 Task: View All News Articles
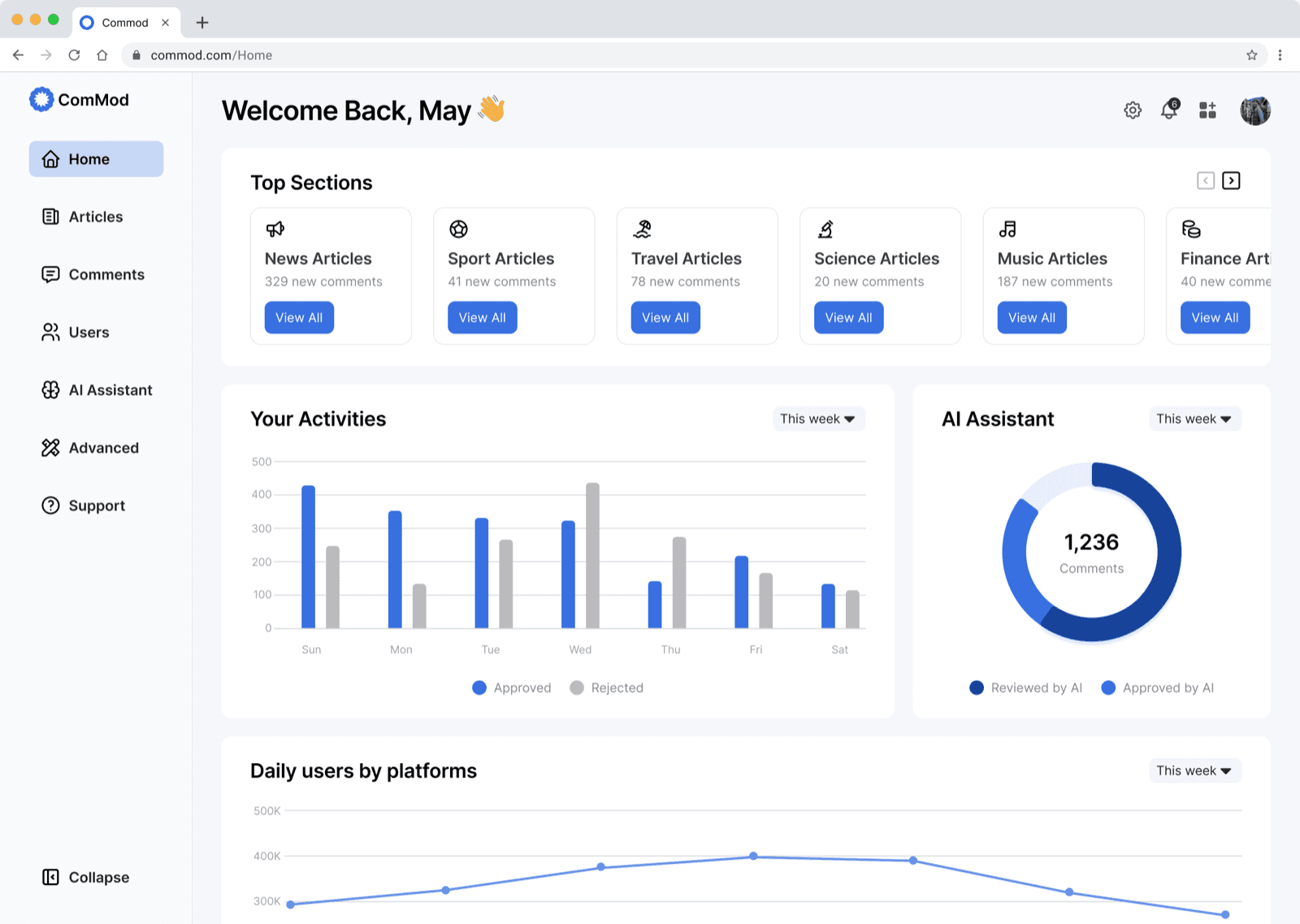point(299,318)
